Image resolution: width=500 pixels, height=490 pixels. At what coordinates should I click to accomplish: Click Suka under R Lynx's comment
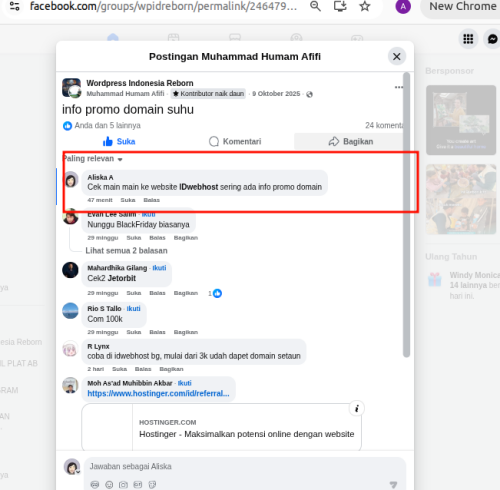click(x=119, y=369)
